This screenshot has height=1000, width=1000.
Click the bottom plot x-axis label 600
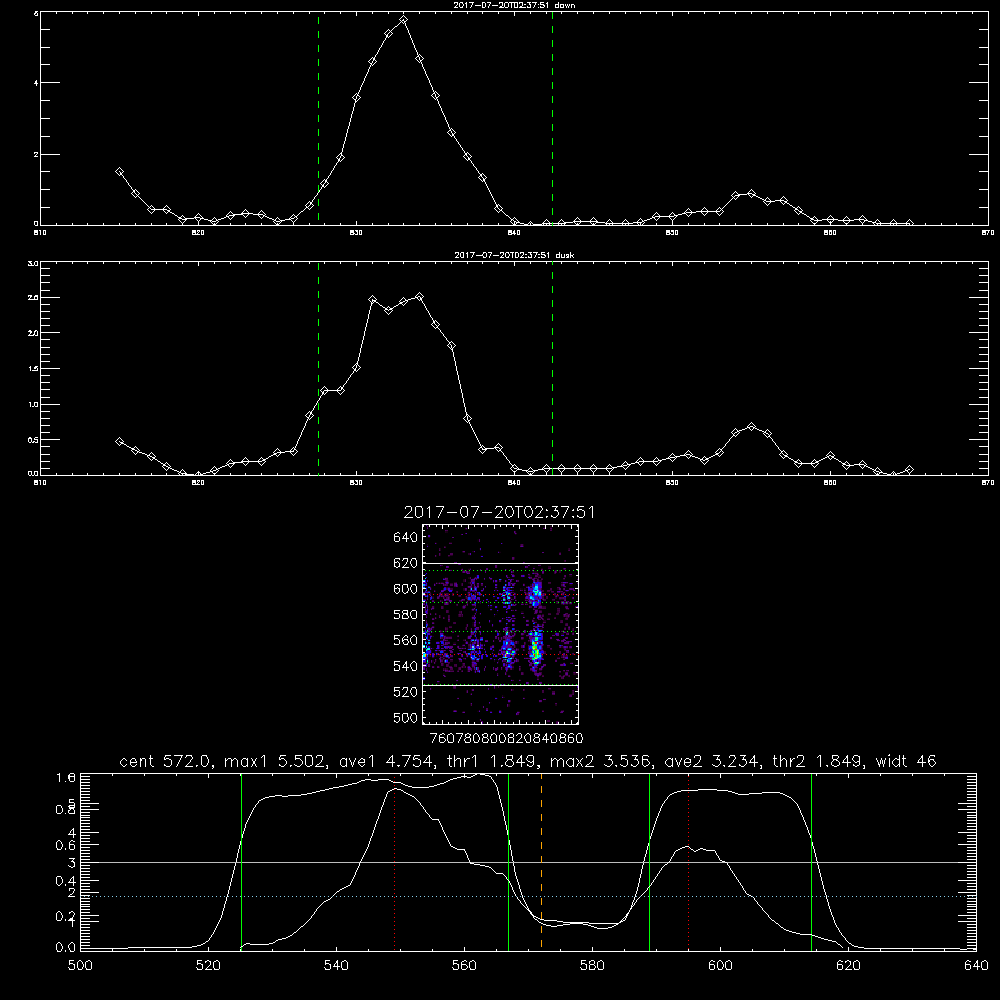tap(720, 966)
